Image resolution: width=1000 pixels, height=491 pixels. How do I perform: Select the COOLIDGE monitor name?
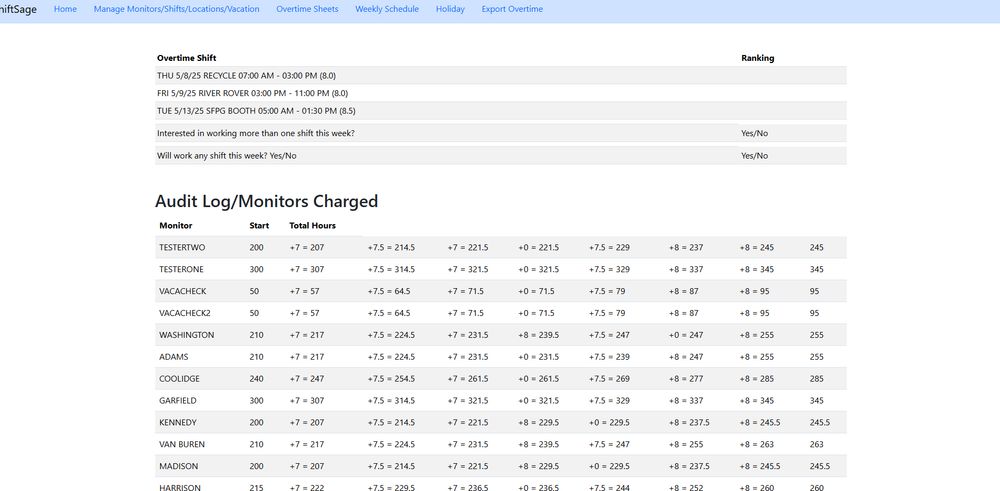pyautogui.click(x=179, y=379)
